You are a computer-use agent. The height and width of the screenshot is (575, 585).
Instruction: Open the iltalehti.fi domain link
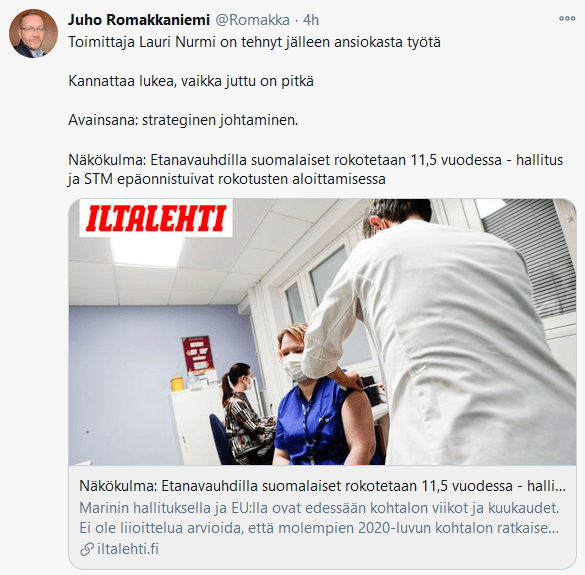[x=128, y=549]
